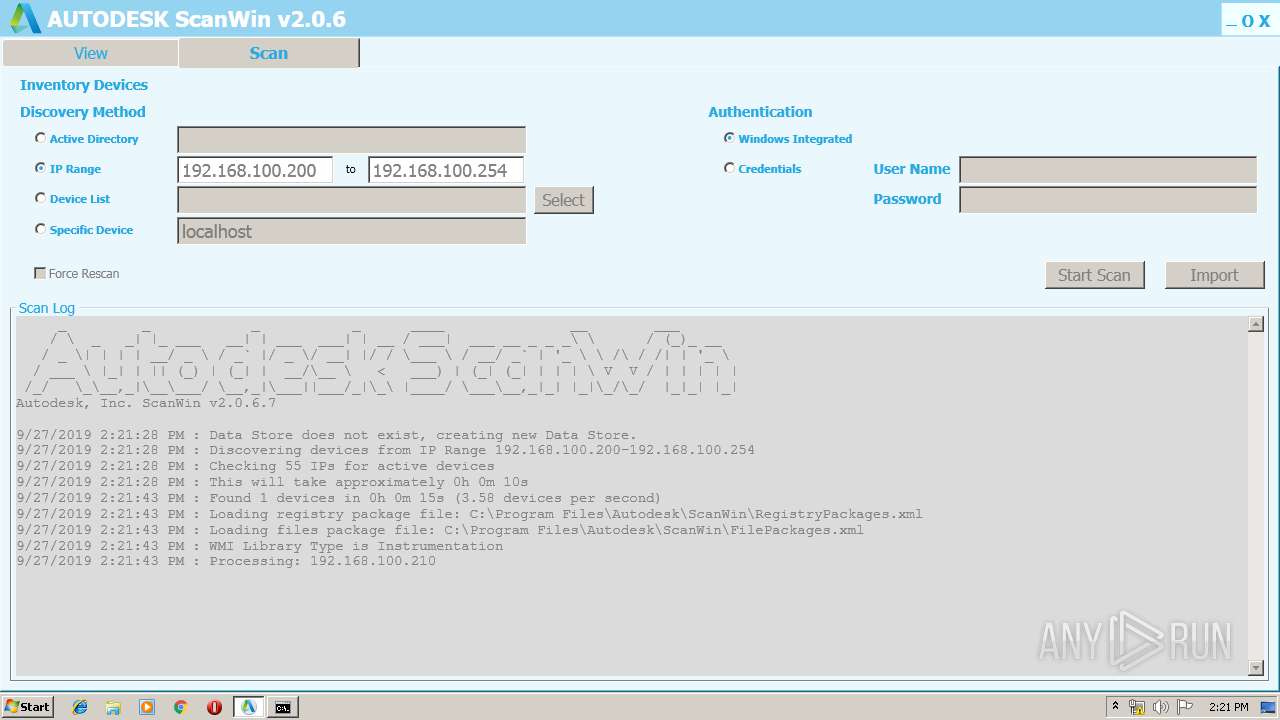Click the Show Desktop button
The width and height of the screenshot is (1280, 720).
tap(1270, 707)
